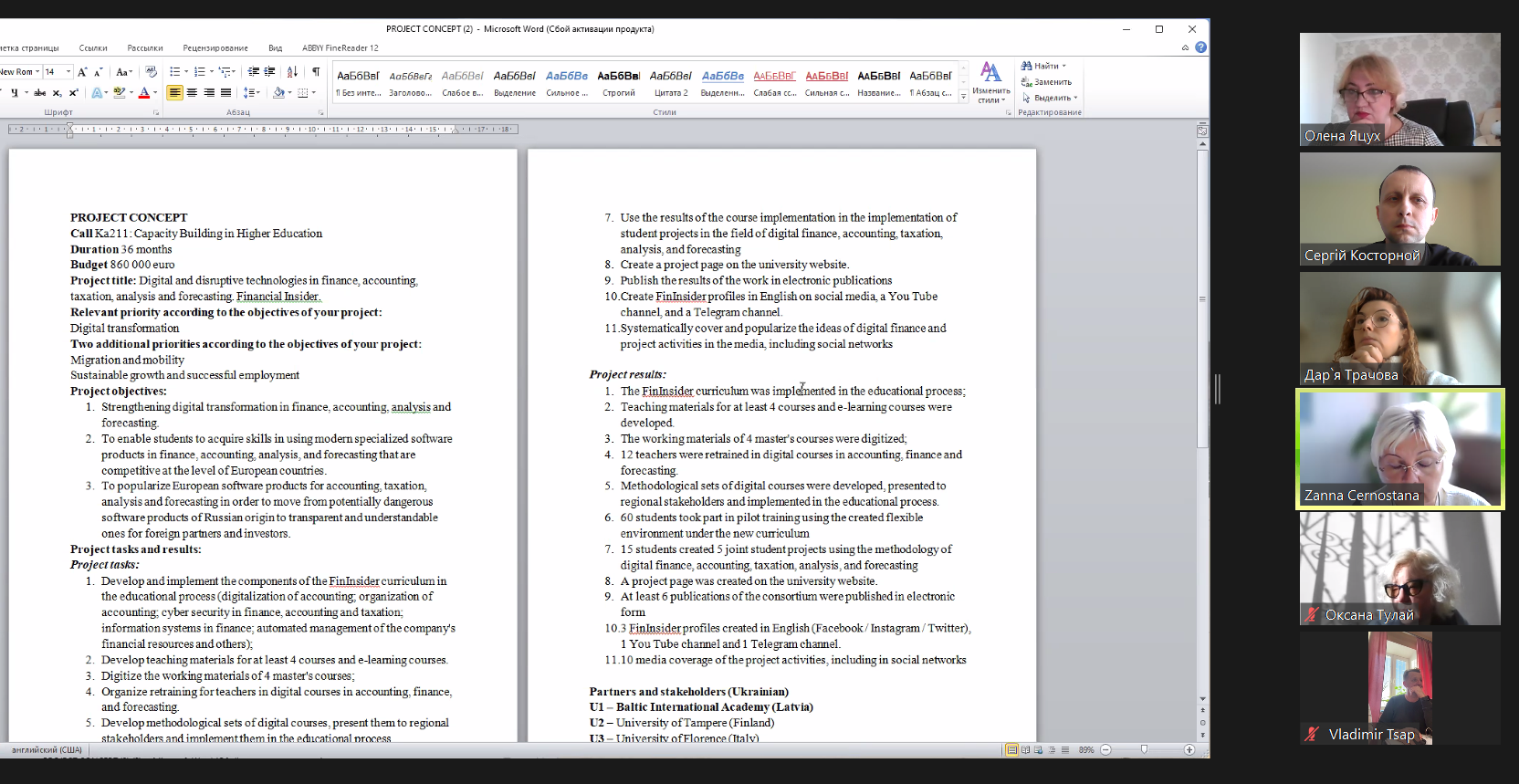Switch to the Вид ribbon tab
Viewport: 1519px width, 784px height.
point(275,48)
